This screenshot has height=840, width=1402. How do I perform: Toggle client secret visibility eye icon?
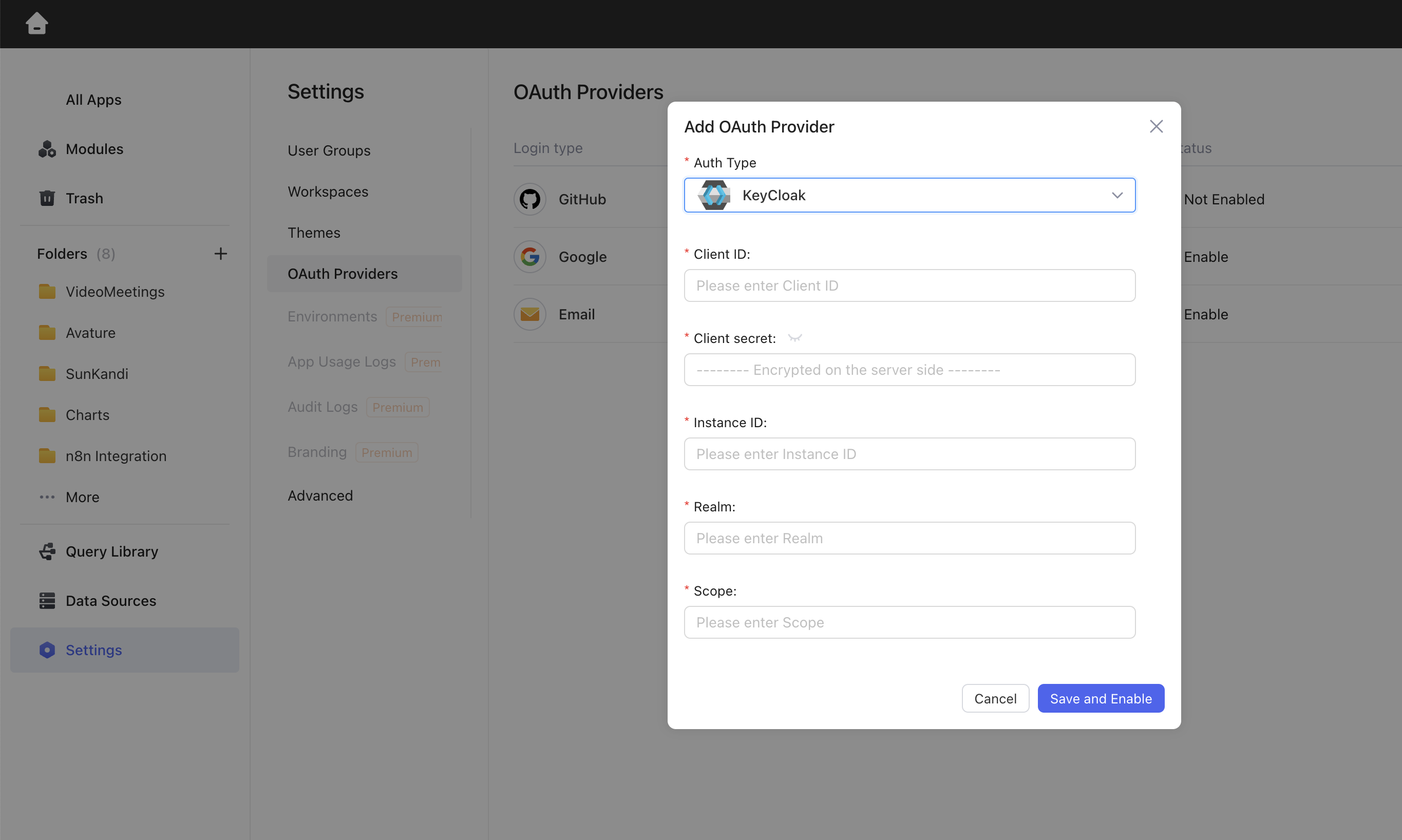794,338
